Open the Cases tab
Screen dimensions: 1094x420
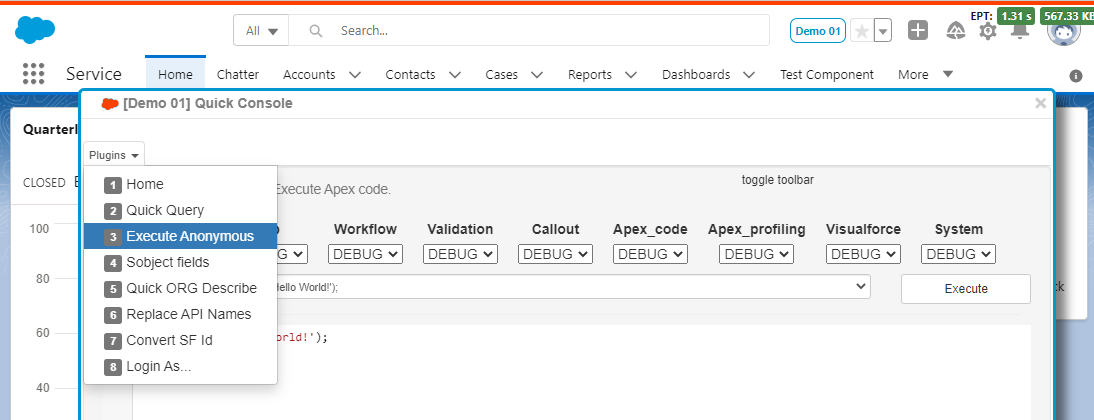[502, 74]
